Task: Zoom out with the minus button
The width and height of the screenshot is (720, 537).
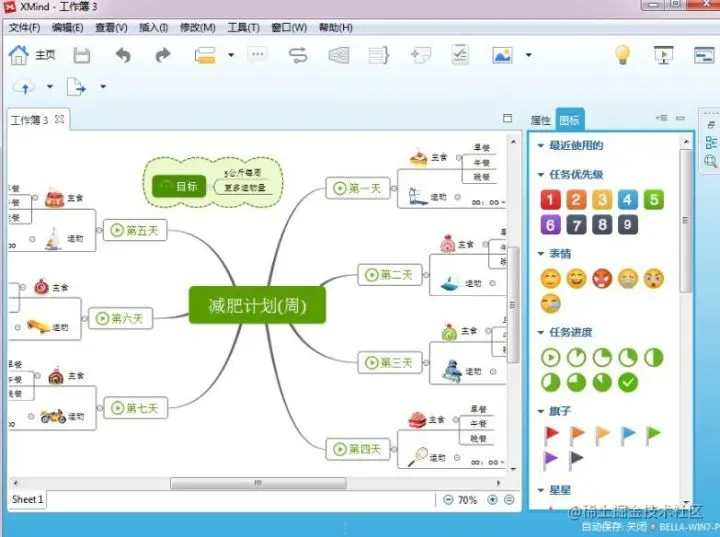Action: click(448, 500)
